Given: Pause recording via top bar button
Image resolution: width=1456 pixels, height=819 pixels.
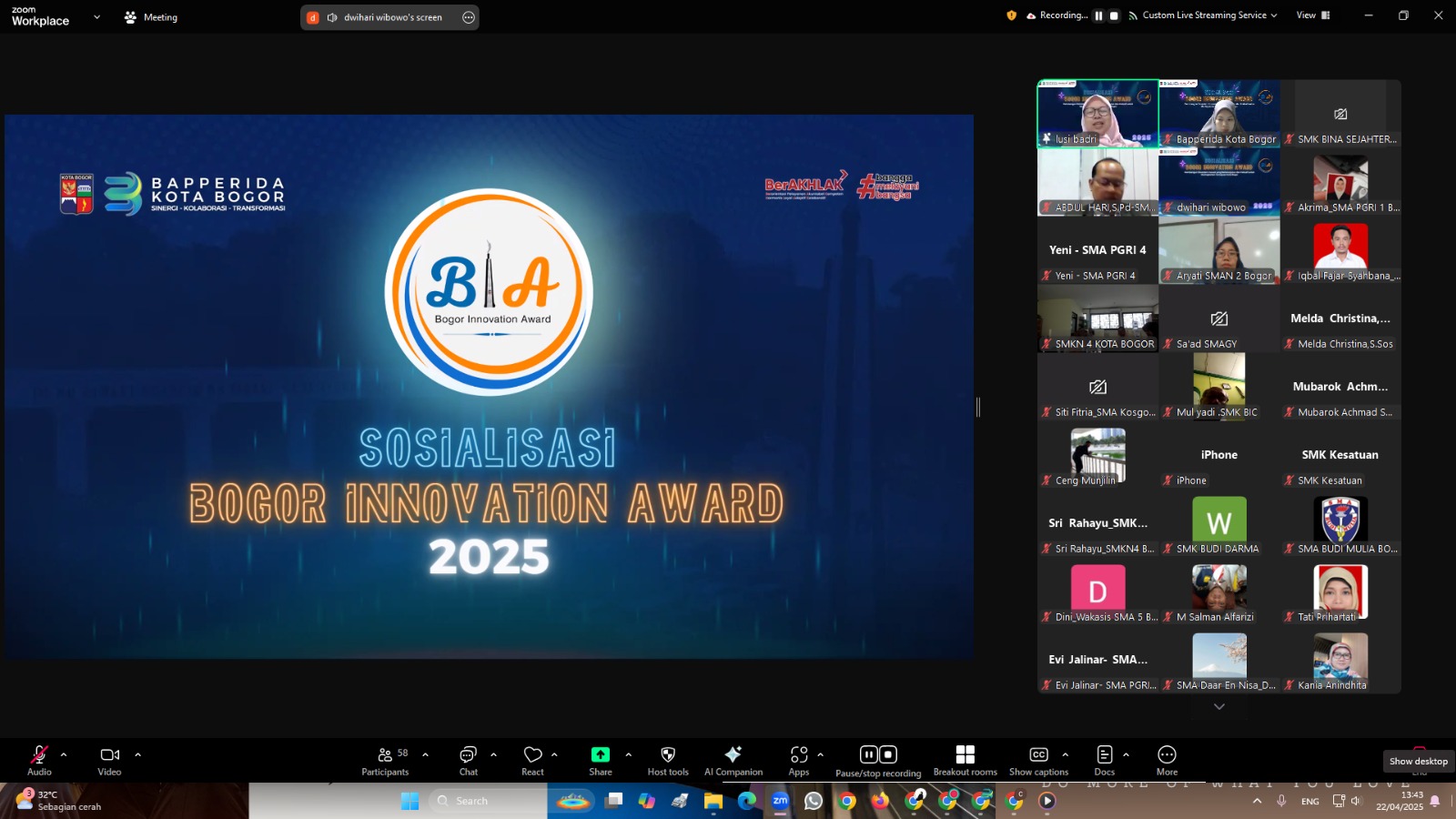Looking at the screenshot, I should tap(1098, 15).
